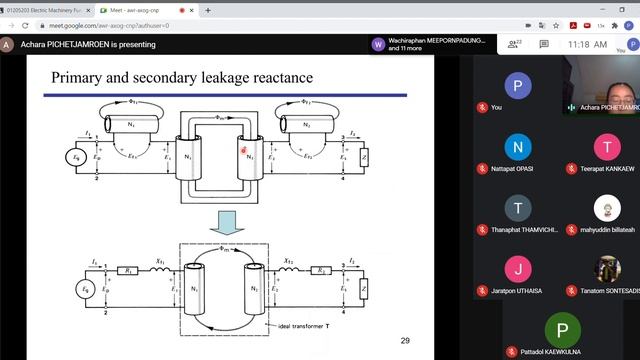Switch to the Meet tab
This screenshot has width=640, height=360.
(x=147, y=10)
